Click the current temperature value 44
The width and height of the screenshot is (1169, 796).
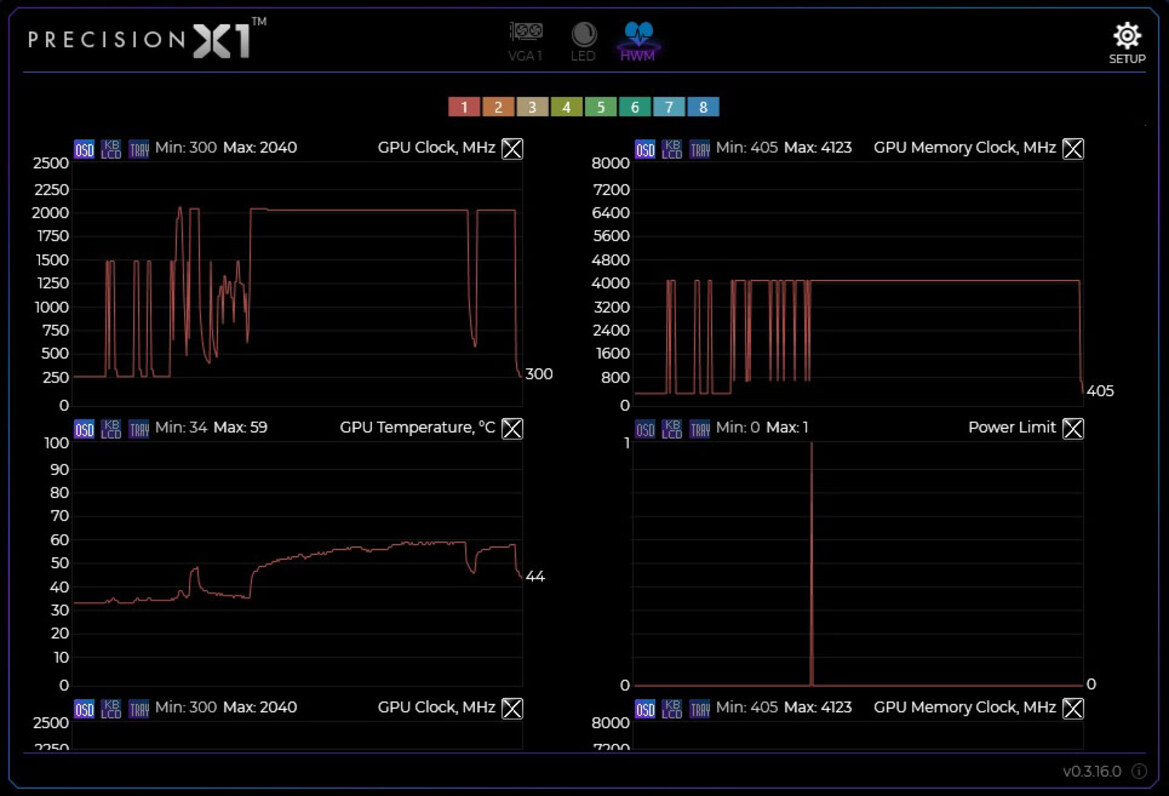(x=535, y=576)
